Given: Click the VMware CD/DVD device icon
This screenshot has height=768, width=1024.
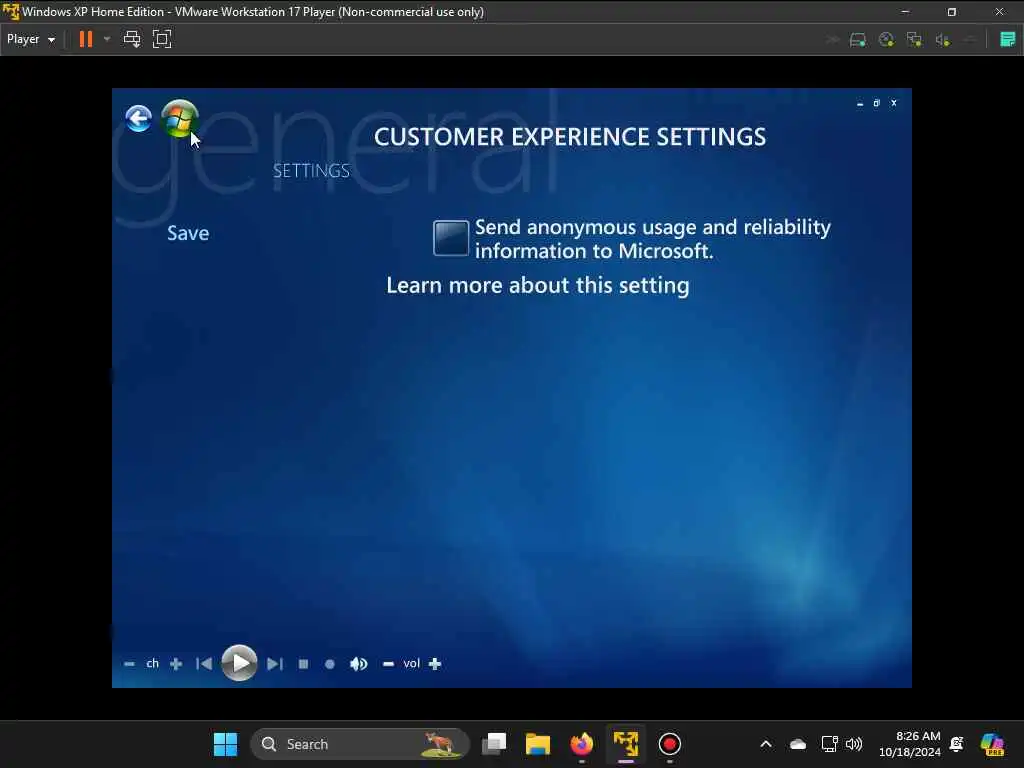Looking at the screenshot, I should pyautogui.click(x=886, y=40).
